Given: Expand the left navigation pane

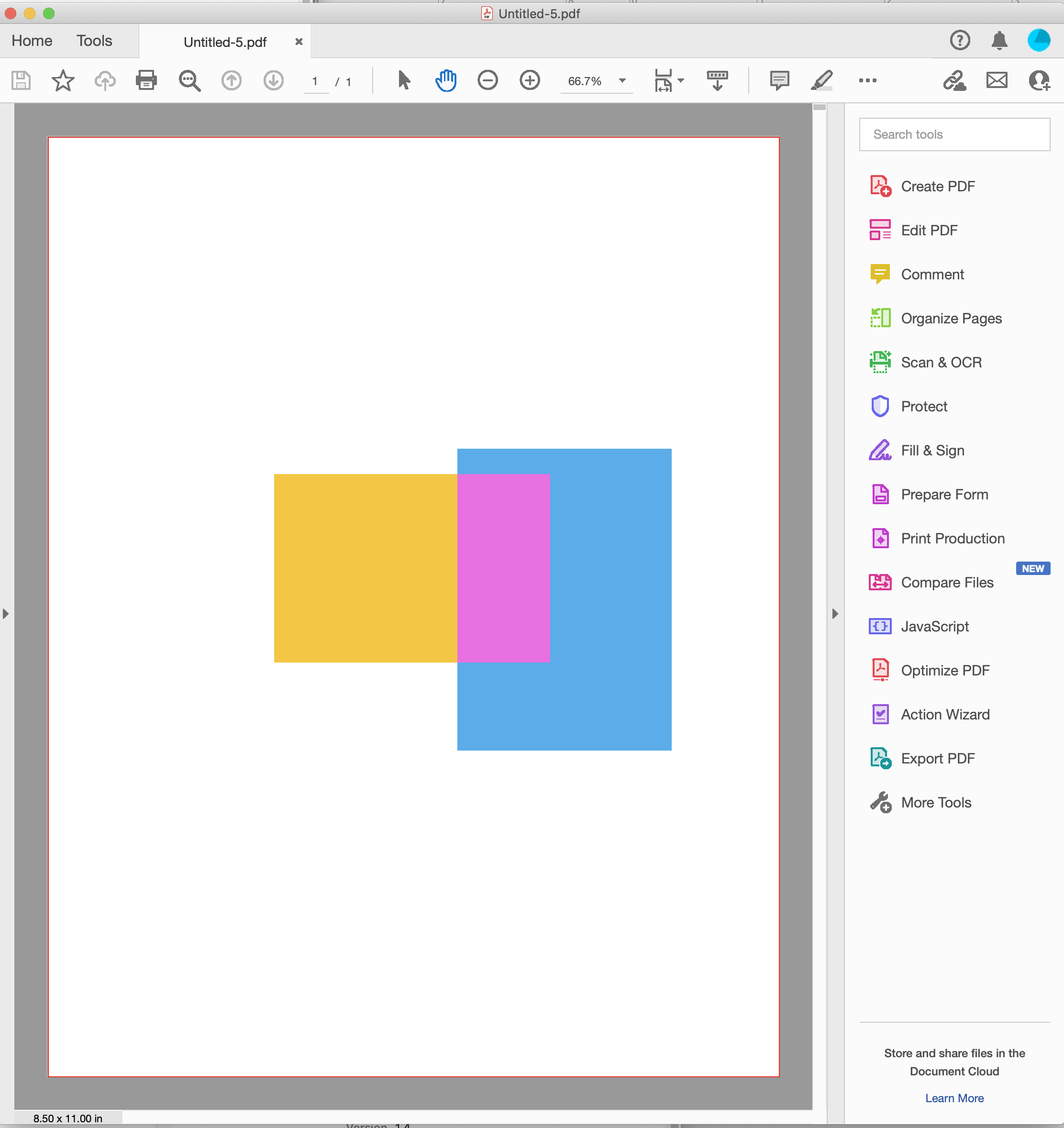Looking at the screenshot, I should (x=6, y=613).
